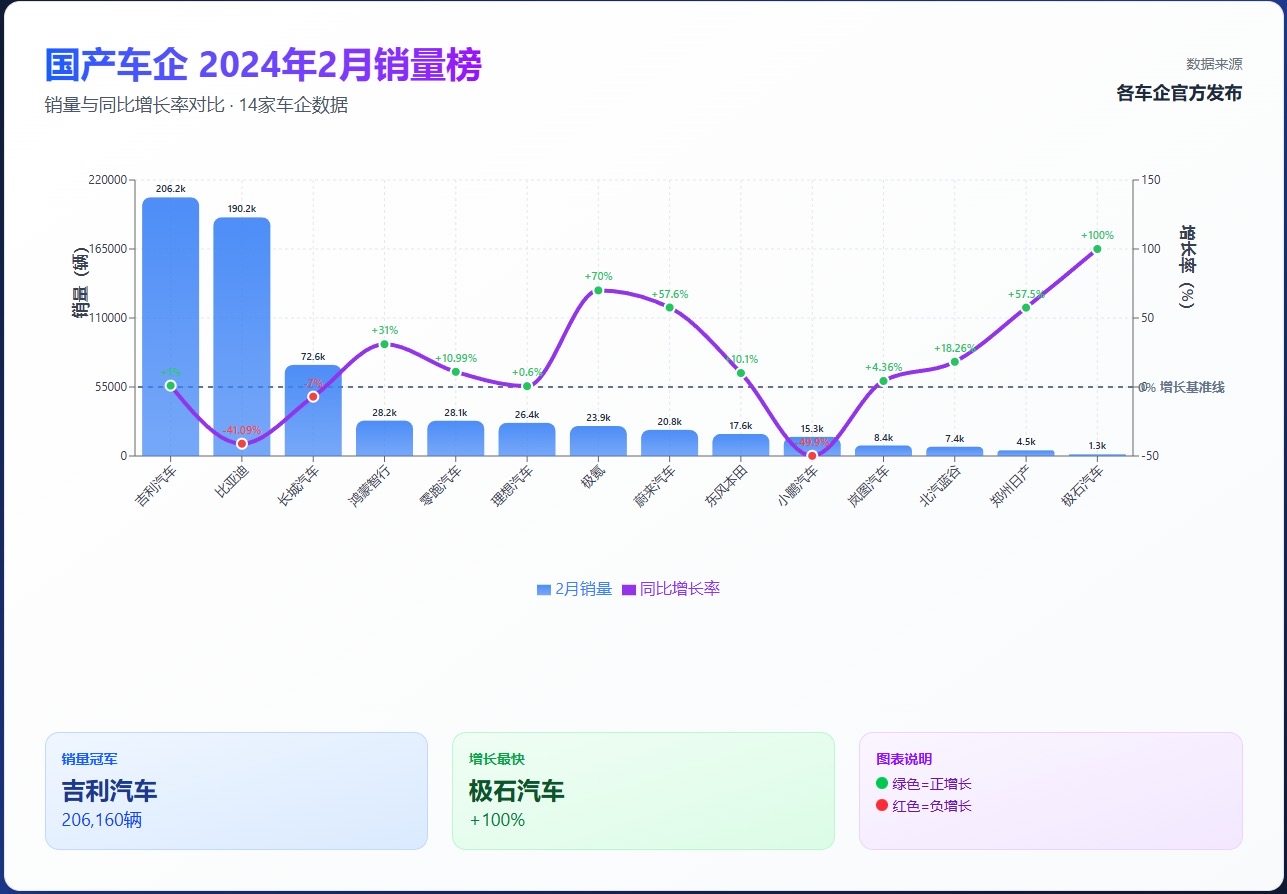This screenshot has height=894, width=1287.
Task: Click the red -49.9% point for 小鹏汽车
Action: 812,456
